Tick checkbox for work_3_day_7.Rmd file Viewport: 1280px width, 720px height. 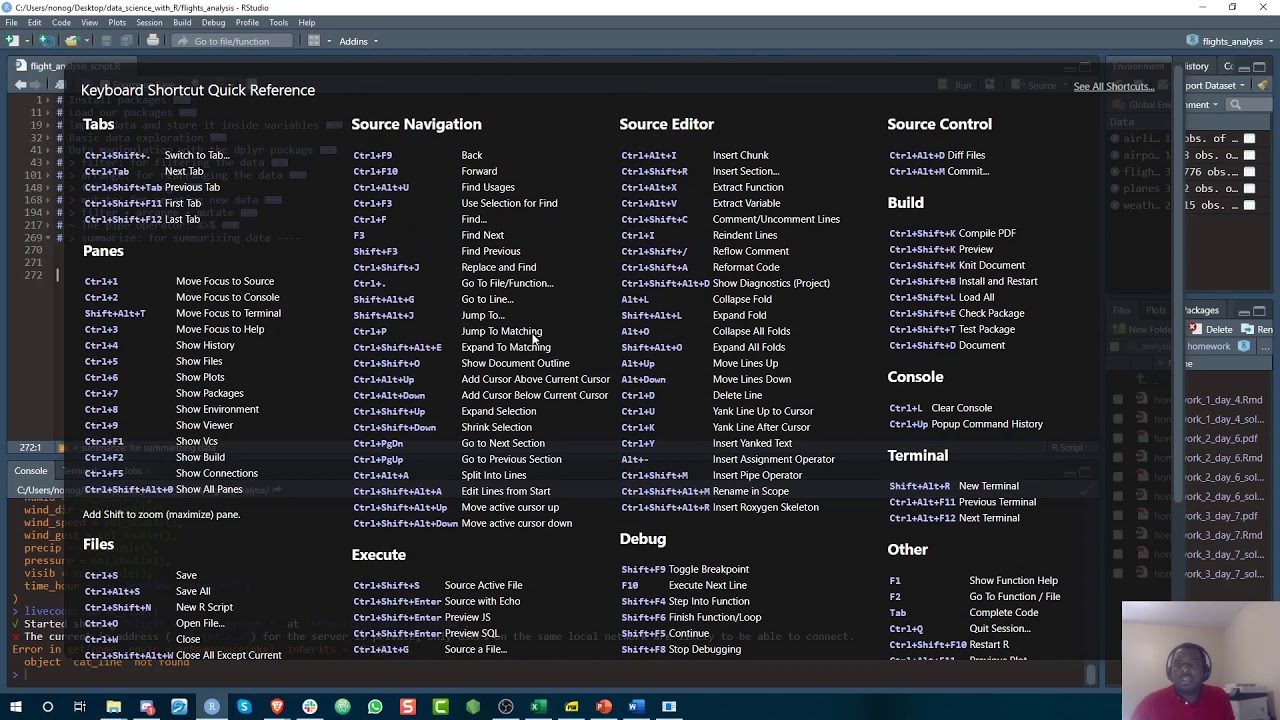(1118, 536)
